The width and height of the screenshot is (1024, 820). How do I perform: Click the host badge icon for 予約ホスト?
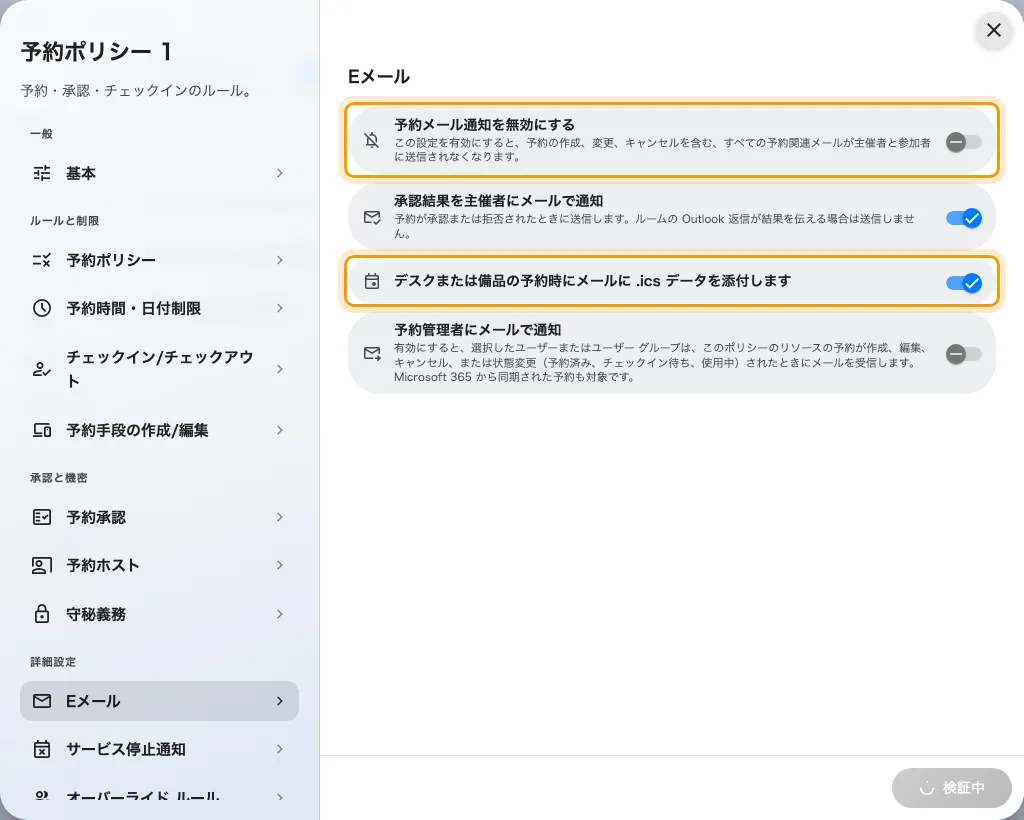tap(42, 565)
